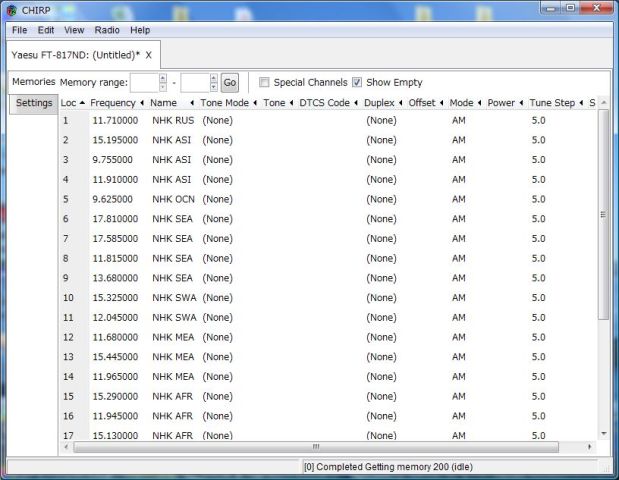Open Tone Mode (None) for row 6
Viewport: 619px width, 480px height.
point(218,219)
